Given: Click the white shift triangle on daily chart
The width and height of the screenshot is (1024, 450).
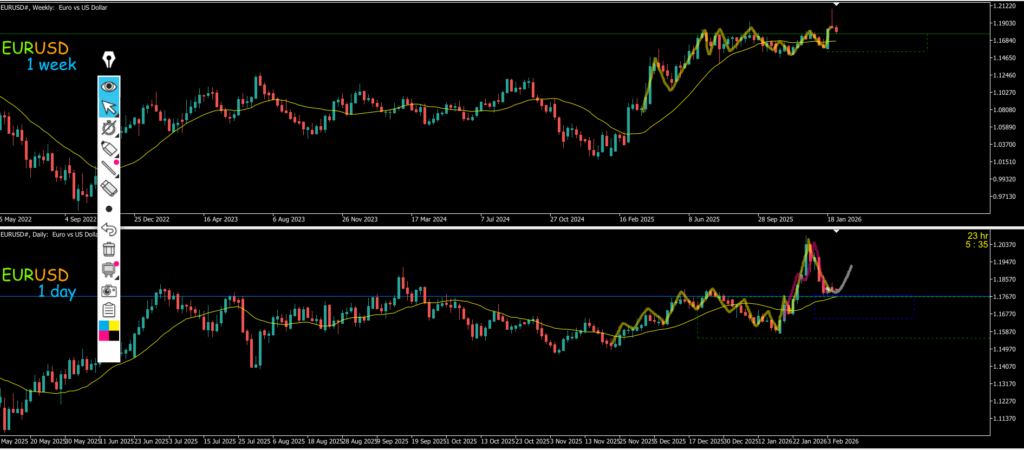Looking at the screenshot, I should tap(836, 232).
